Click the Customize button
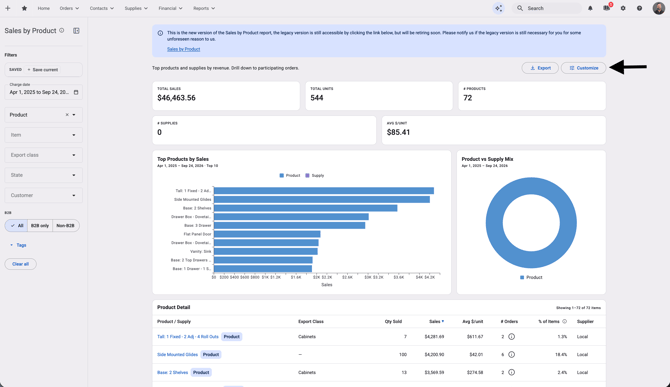 point(583,68)
